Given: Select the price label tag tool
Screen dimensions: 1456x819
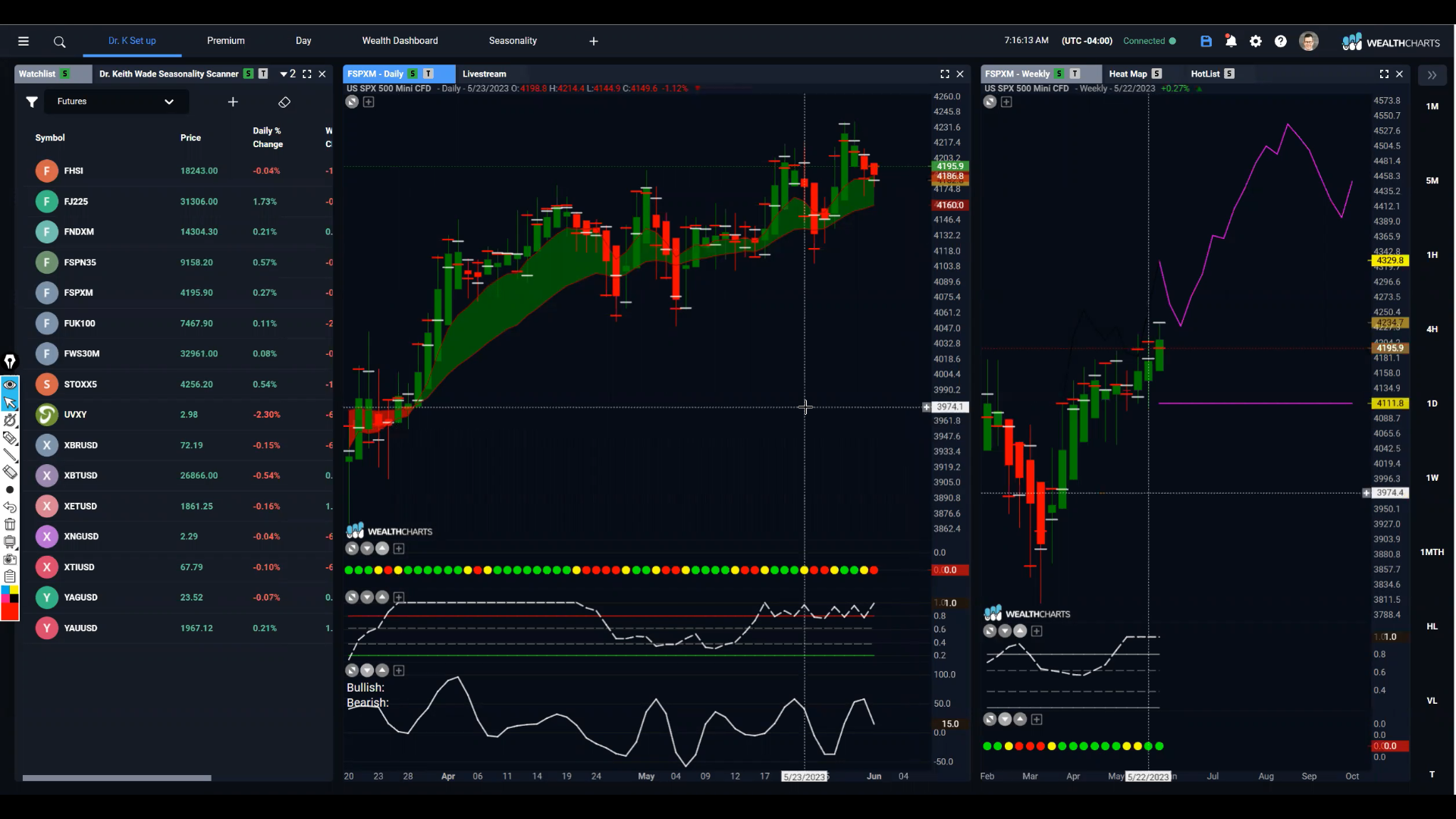Looking at the screenshot, I should click(x=10, y=438).
